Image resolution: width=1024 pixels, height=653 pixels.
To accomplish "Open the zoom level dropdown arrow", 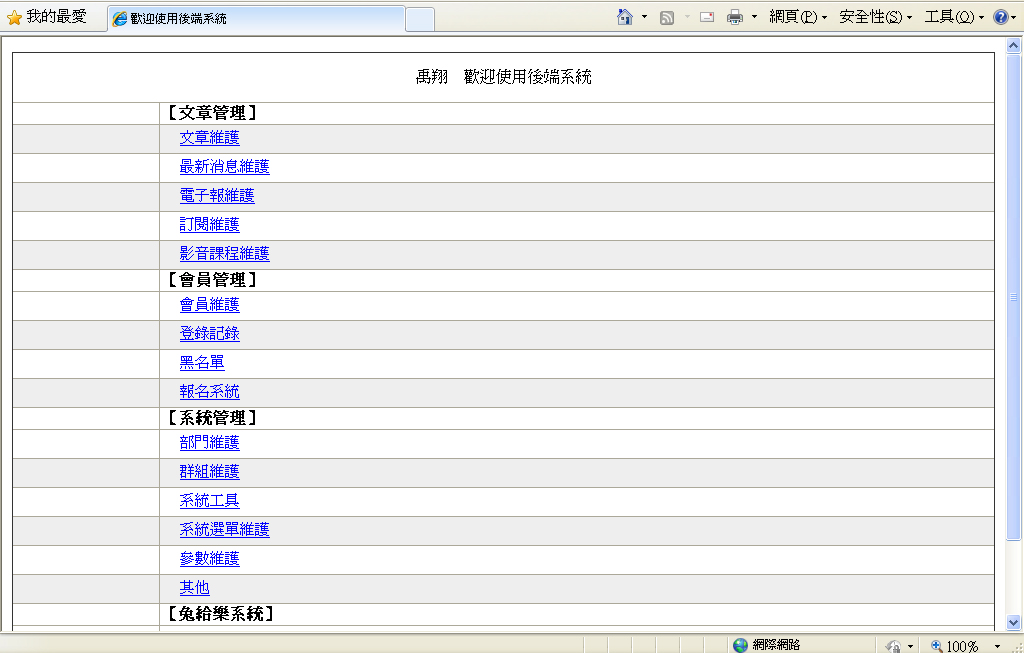I will tap(997, 646).
